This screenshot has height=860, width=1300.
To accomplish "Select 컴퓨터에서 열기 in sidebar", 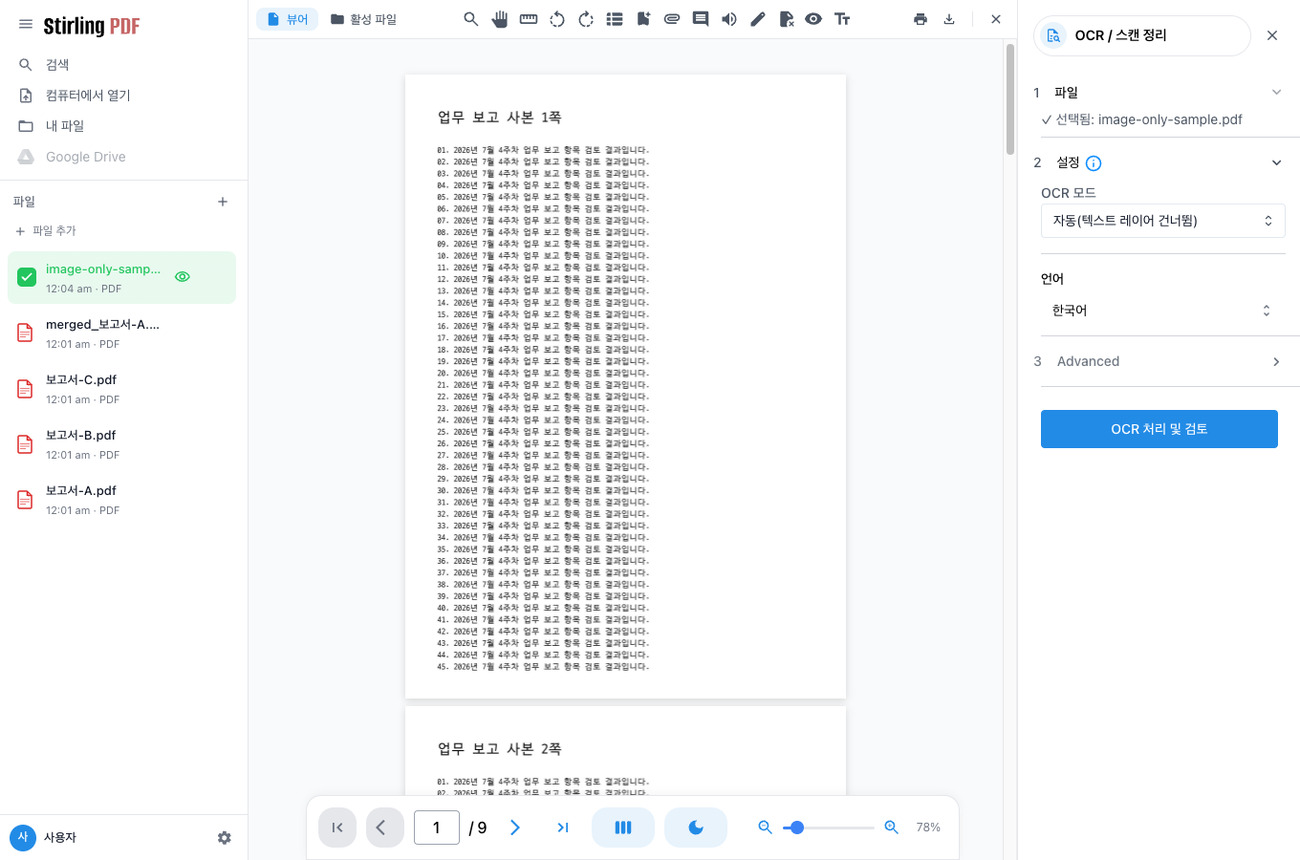I will [124, 95].
